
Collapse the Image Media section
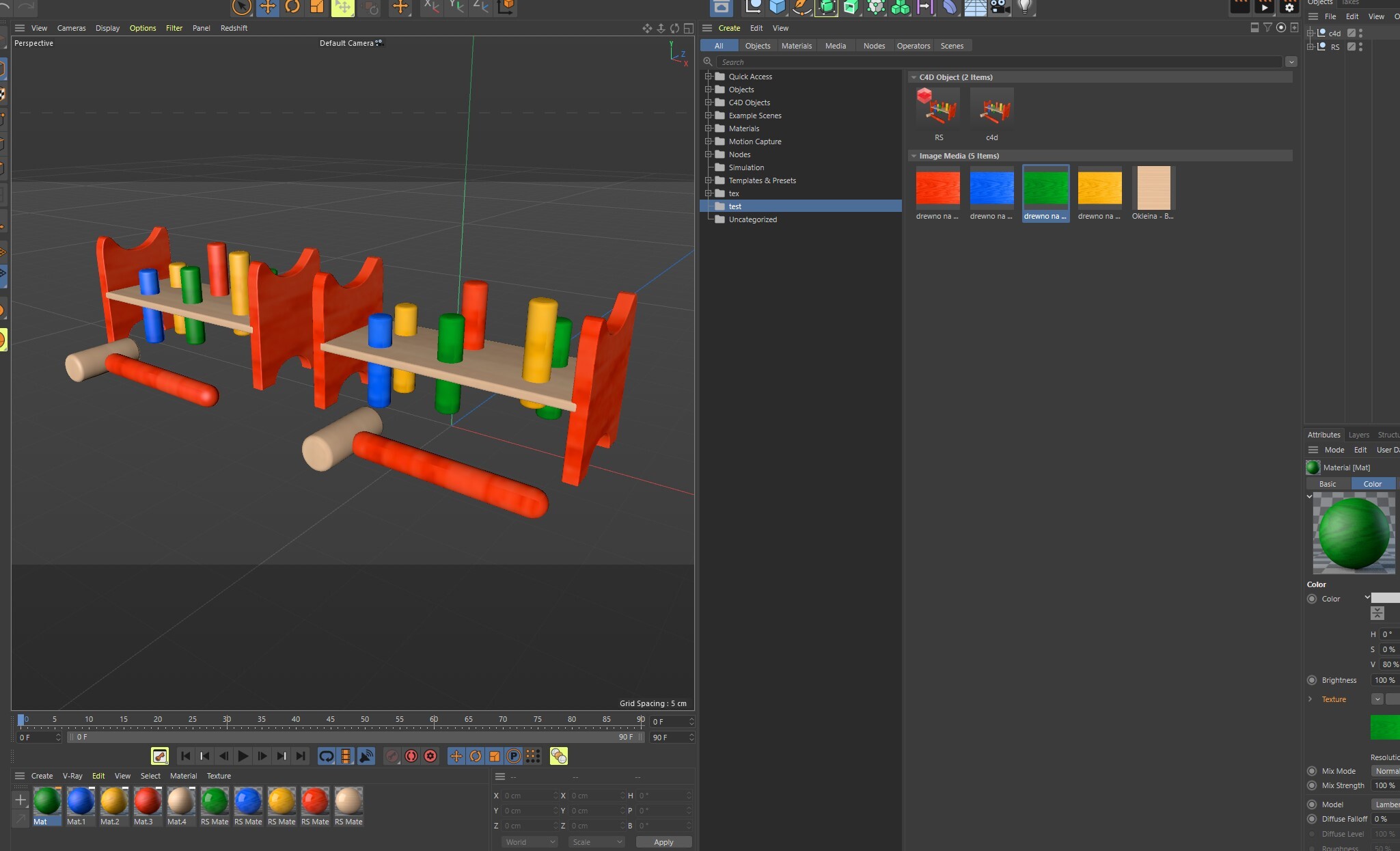click(x=914, y=156)
